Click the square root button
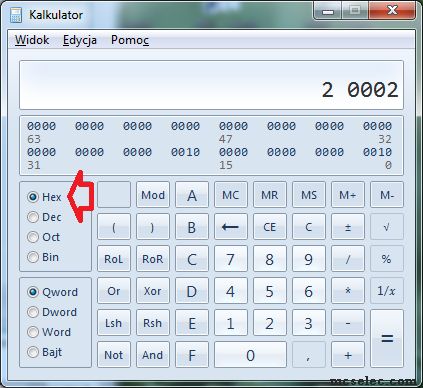 [387, 227]
